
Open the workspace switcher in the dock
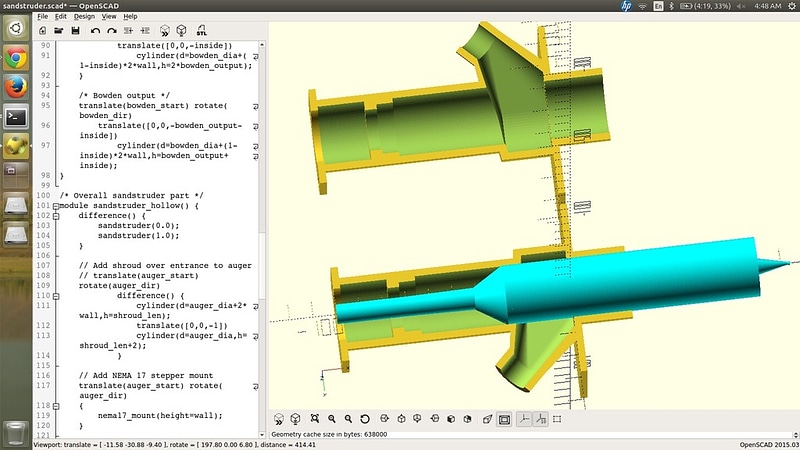click(x=16, y=176)
